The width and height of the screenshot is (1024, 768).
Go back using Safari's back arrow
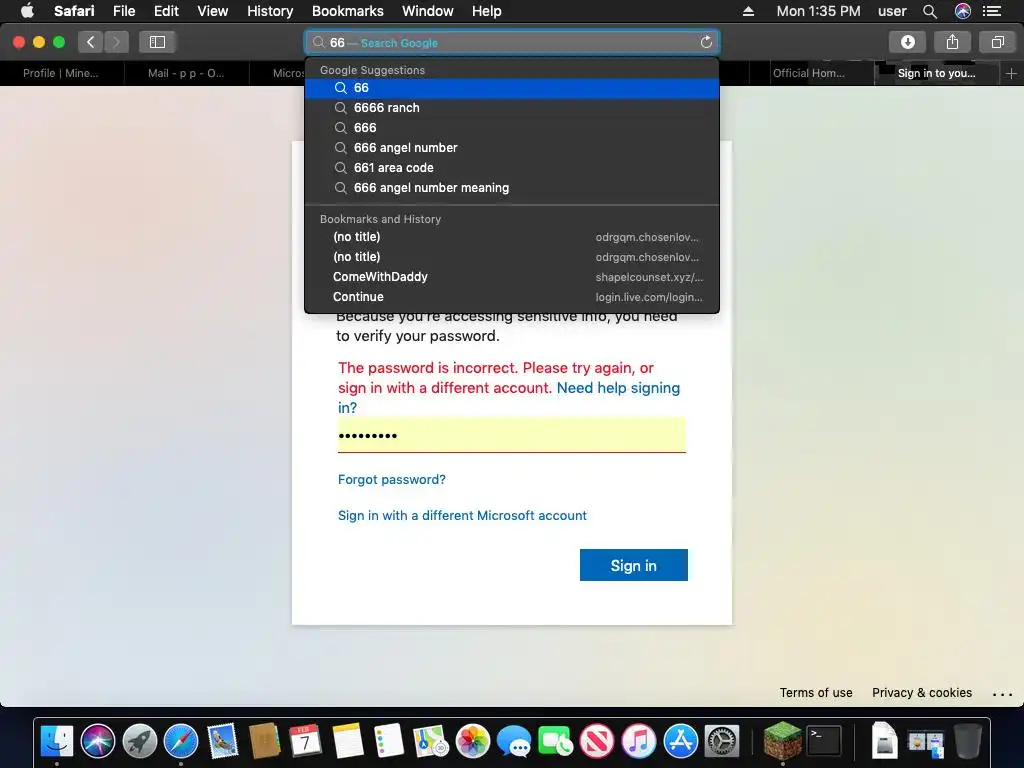click(x=91, y=42)
